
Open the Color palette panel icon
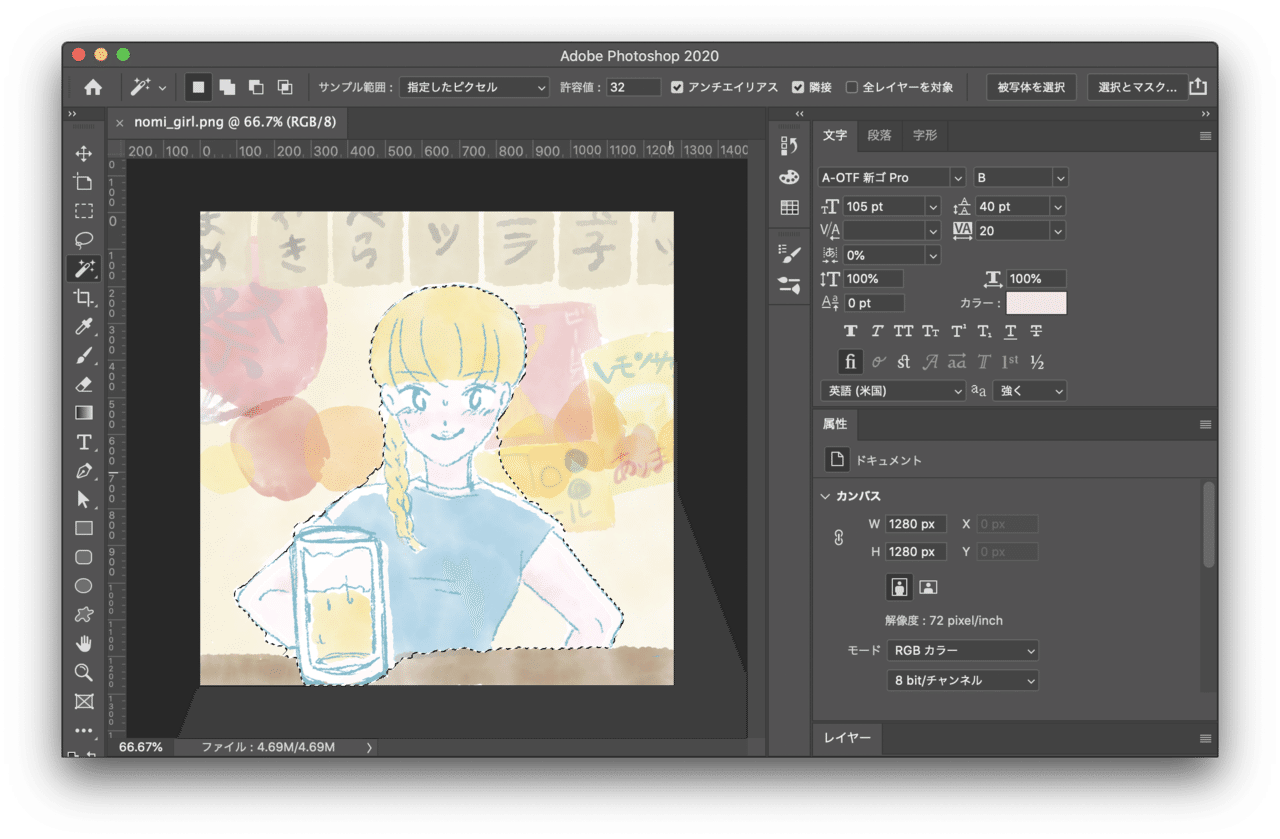789,177
